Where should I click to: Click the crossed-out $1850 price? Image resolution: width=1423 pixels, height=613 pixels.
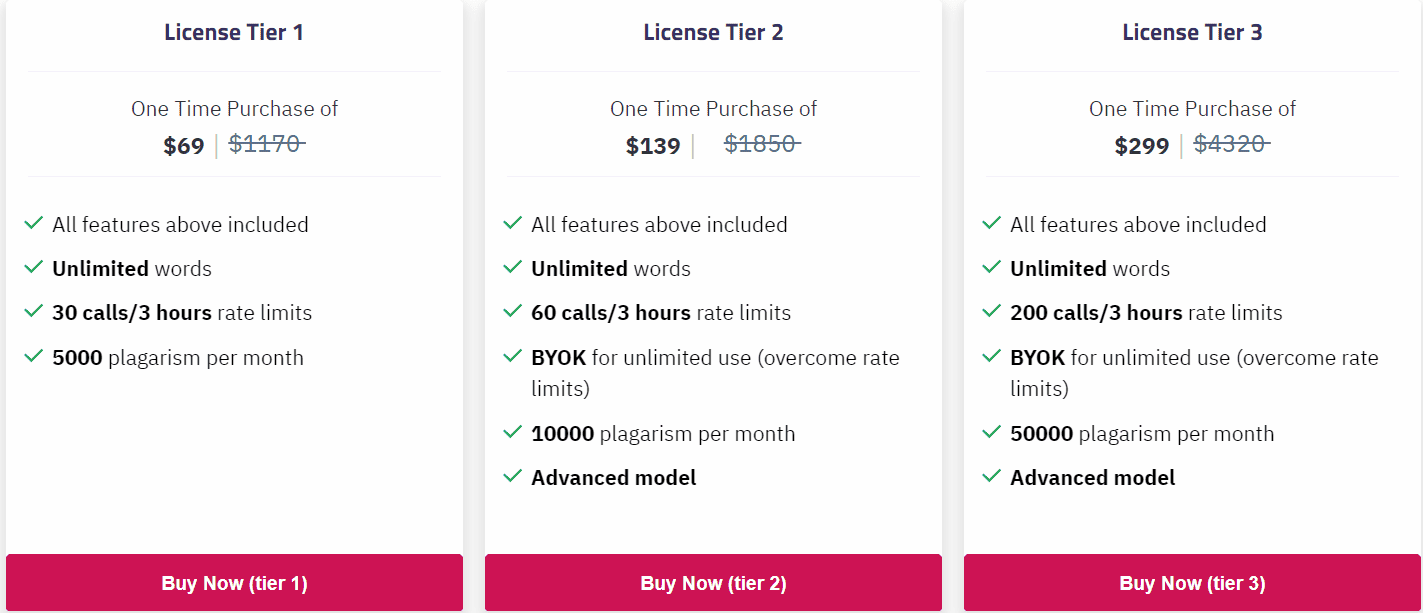pos(762,143)
